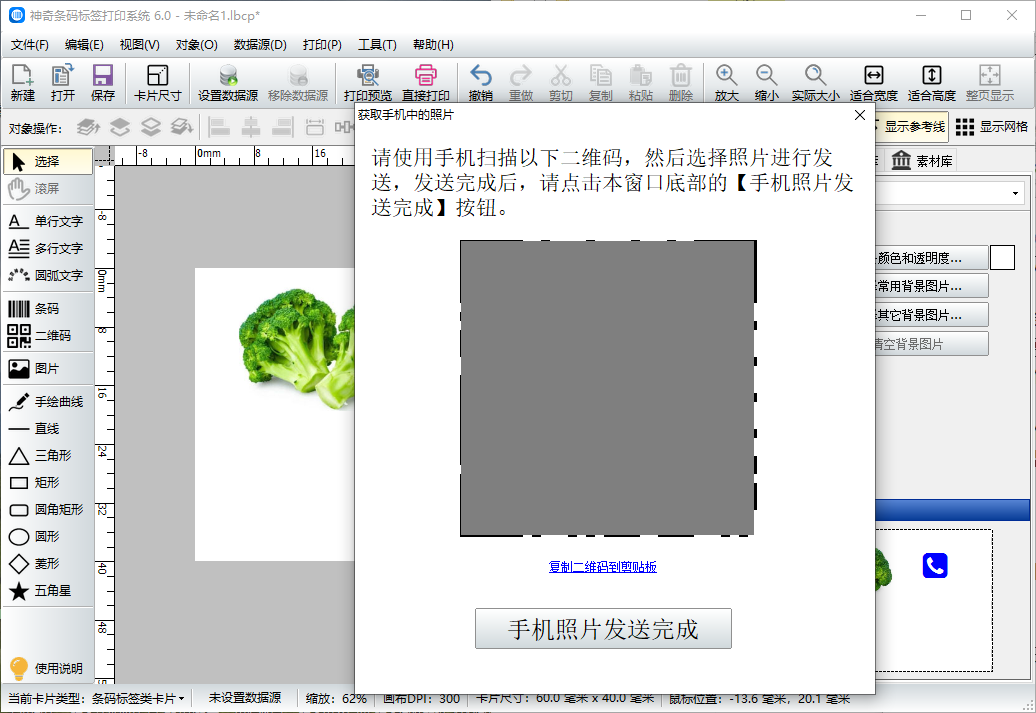Close the 获取手机中的照片 dialog
This screenshot has height=713, width=1036.
click(x=860, y=115)
